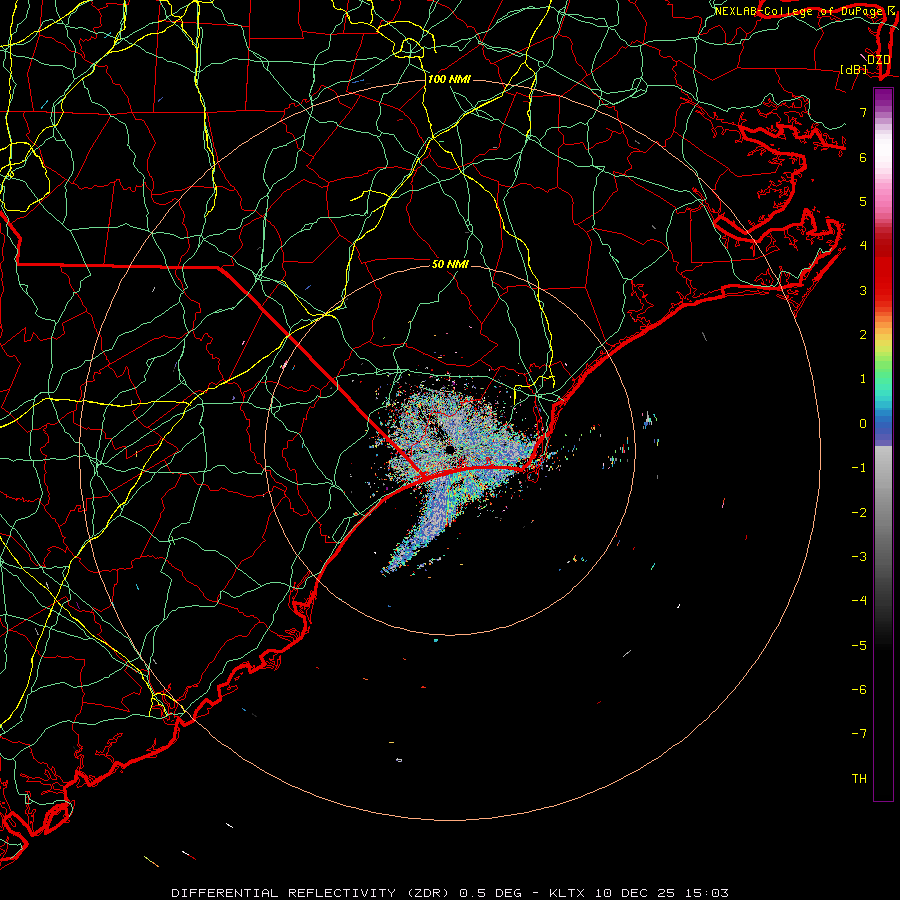Click the radar site dot in the echo
900x900 pixels.
click(449, 449)
